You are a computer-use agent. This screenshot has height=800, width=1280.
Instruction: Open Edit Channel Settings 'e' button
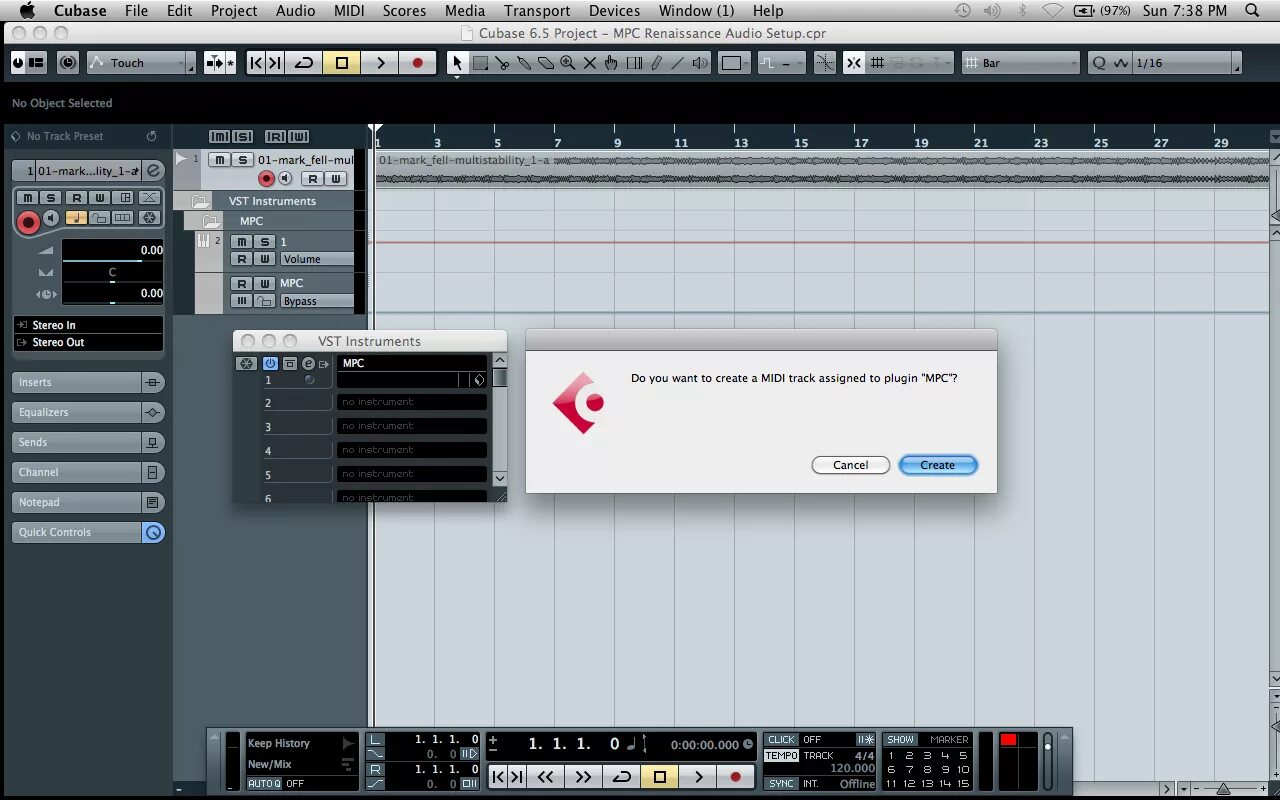(x=153, y=171)
